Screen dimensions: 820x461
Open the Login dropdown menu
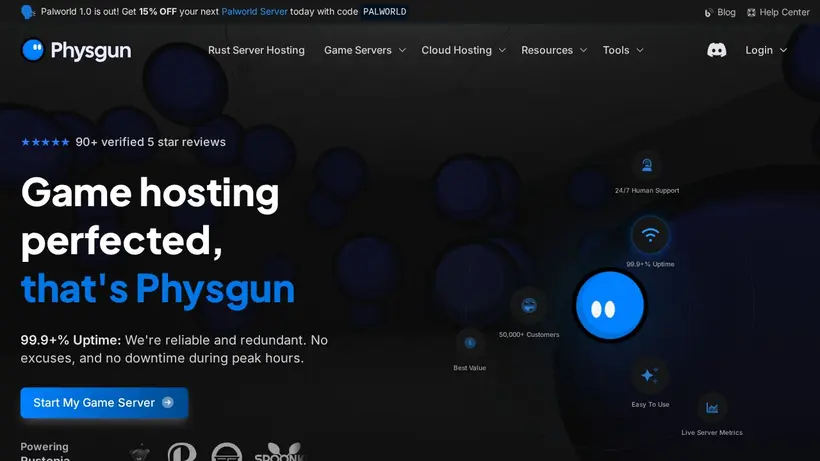(x=766, y=50)
